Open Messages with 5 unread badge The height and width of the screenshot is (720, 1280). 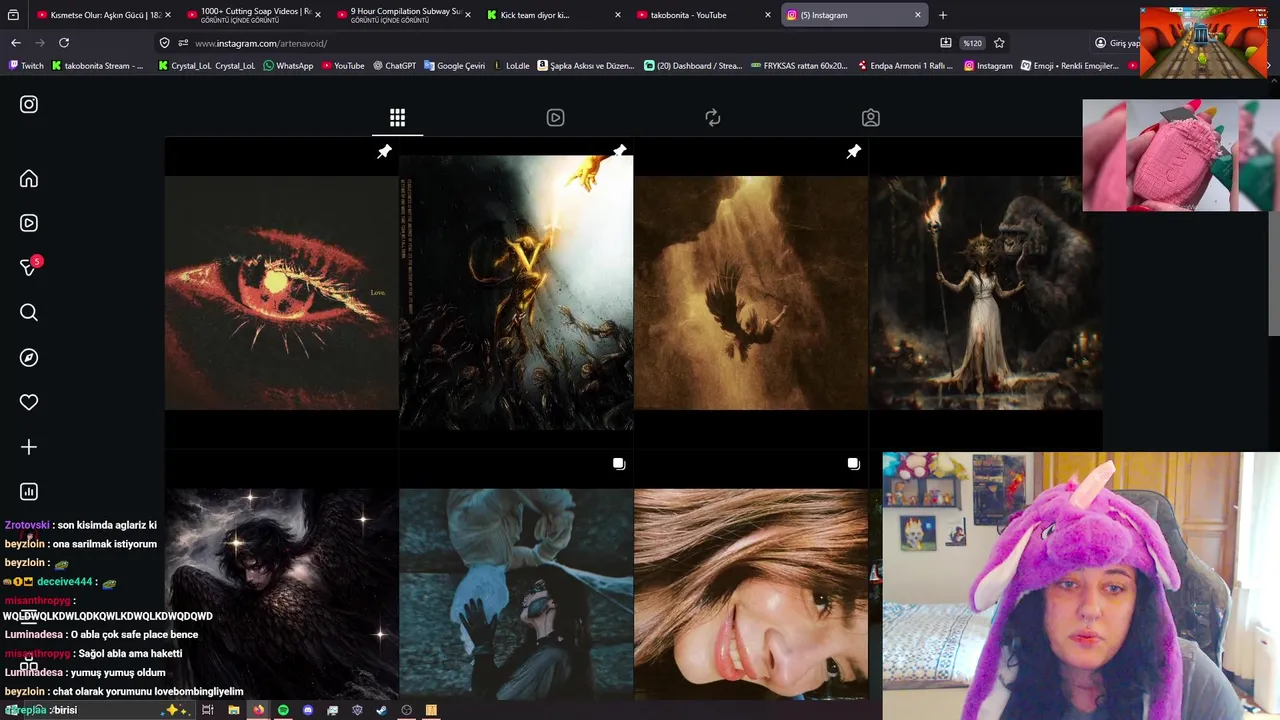(30, 267)
